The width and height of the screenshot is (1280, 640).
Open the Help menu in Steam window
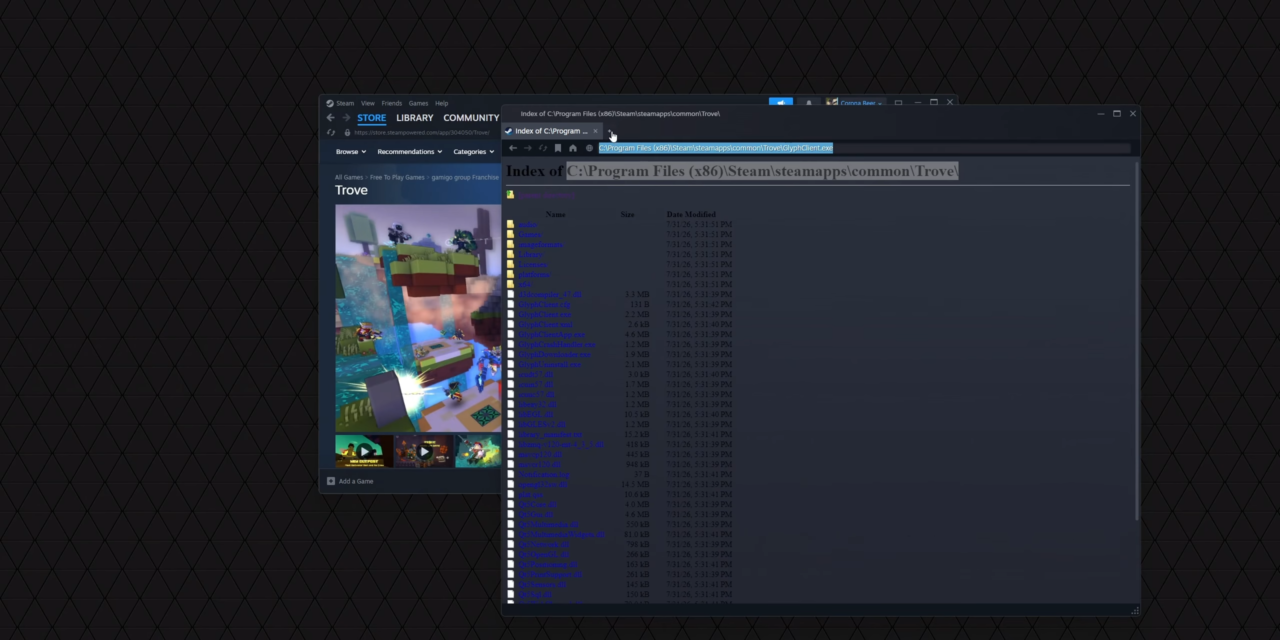click(x=441, y=103)
